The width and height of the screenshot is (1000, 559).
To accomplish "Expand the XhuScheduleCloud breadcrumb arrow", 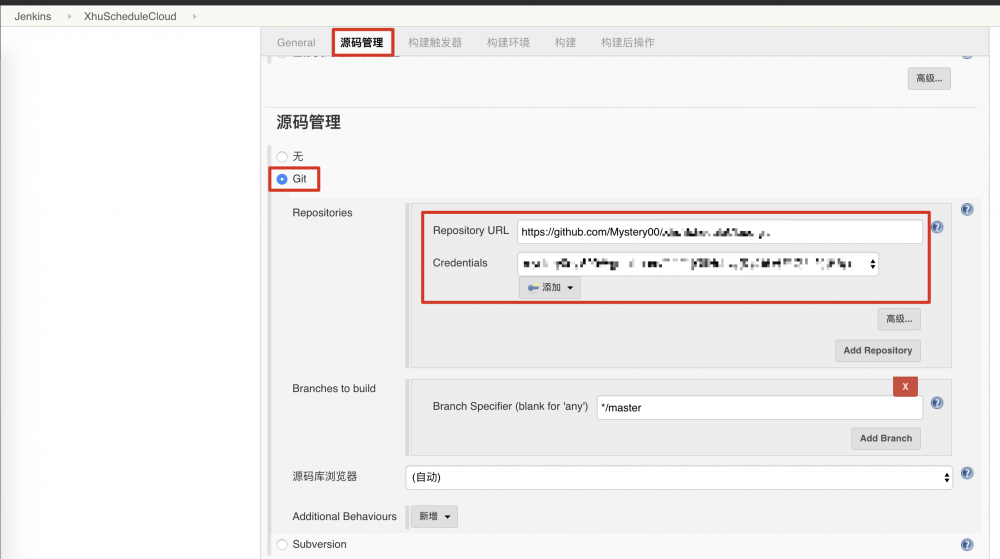I will (194, 17).
